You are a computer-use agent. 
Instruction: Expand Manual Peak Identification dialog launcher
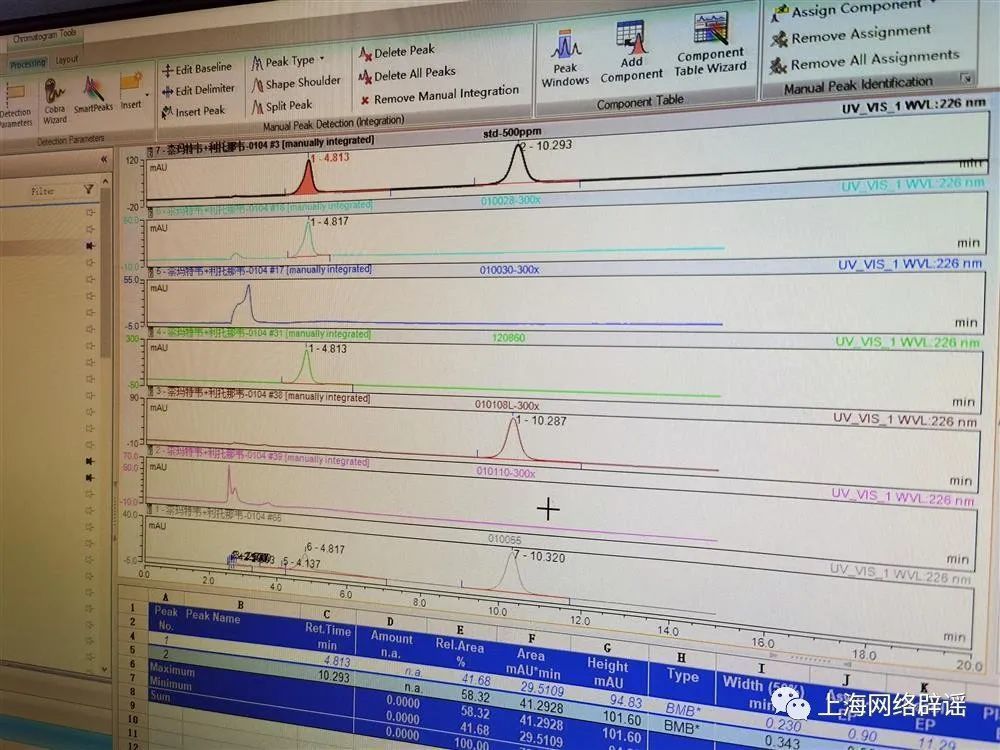coord(967,78)
